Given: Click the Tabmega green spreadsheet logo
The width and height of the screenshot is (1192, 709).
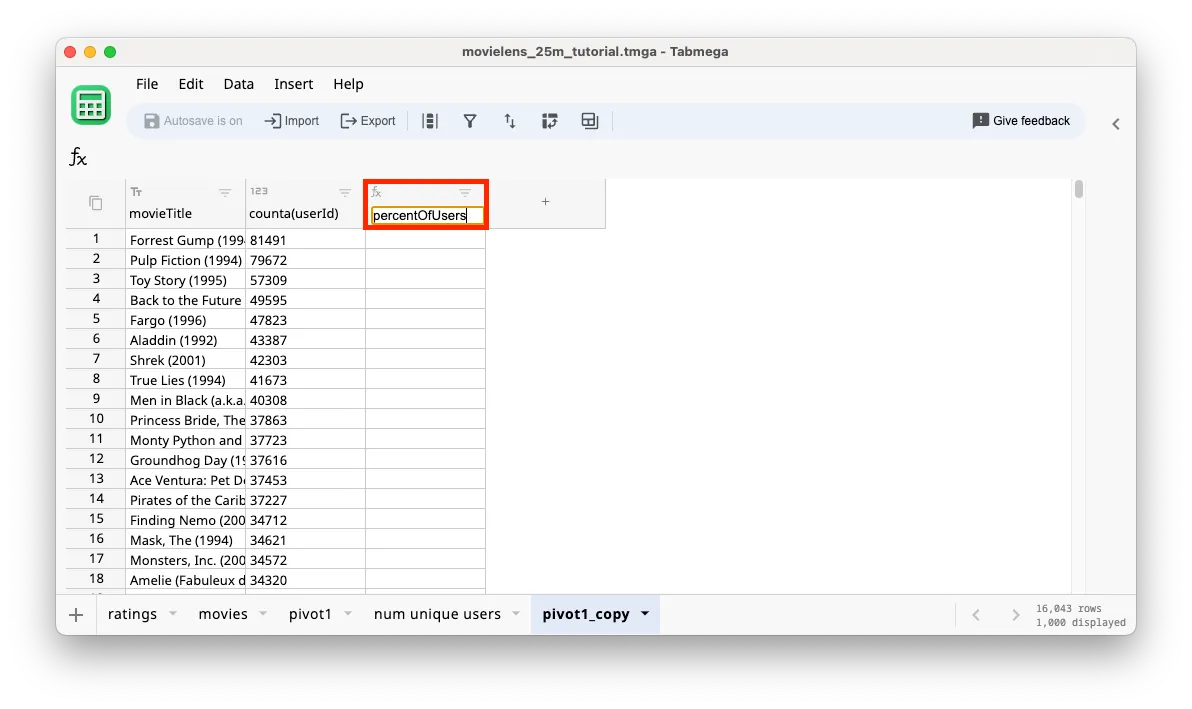Looking at the screenshot, I should pos(91,106).
